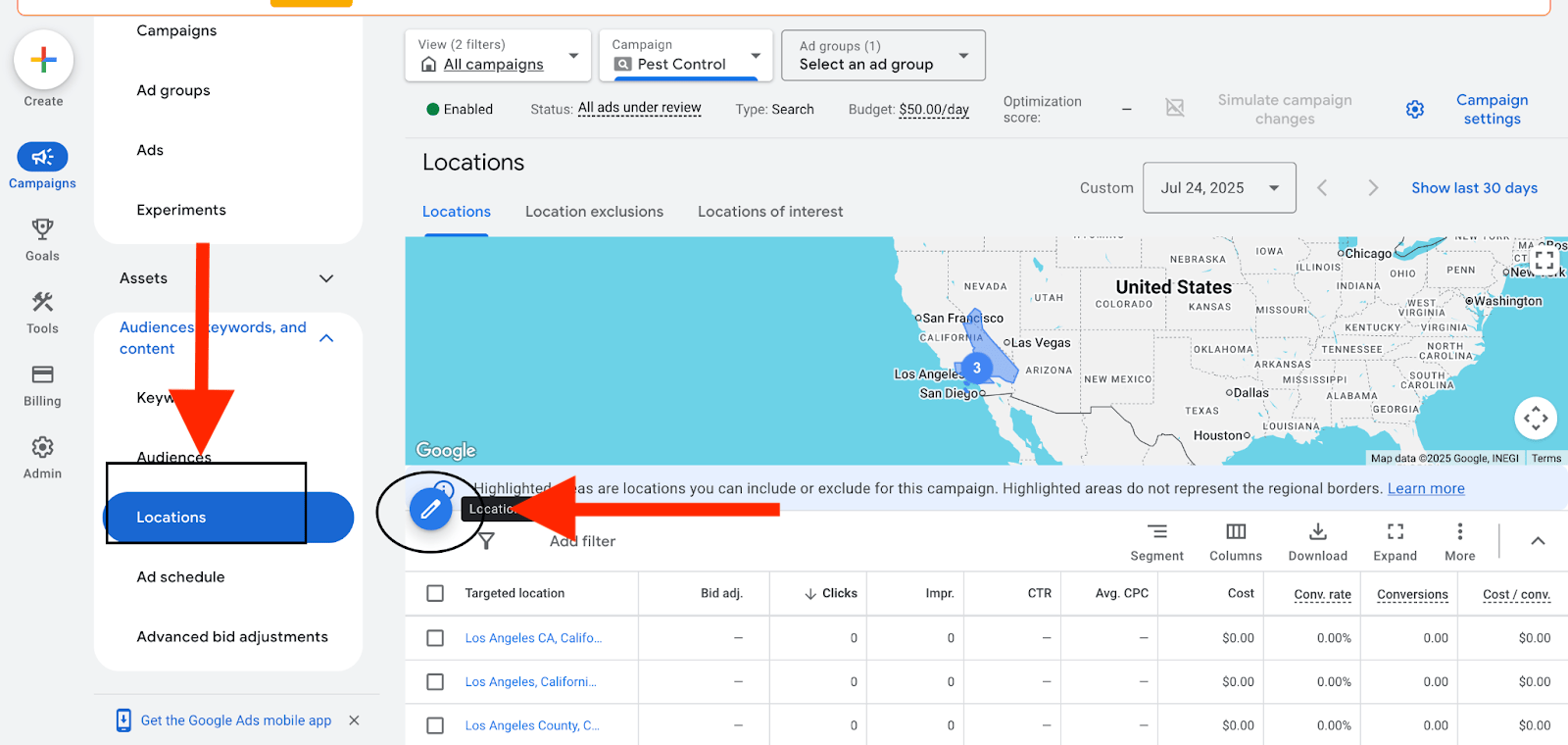The height and width of the screenshot is (745, 1568).
Task: Open Tools wrench icon
Action: 42,302
